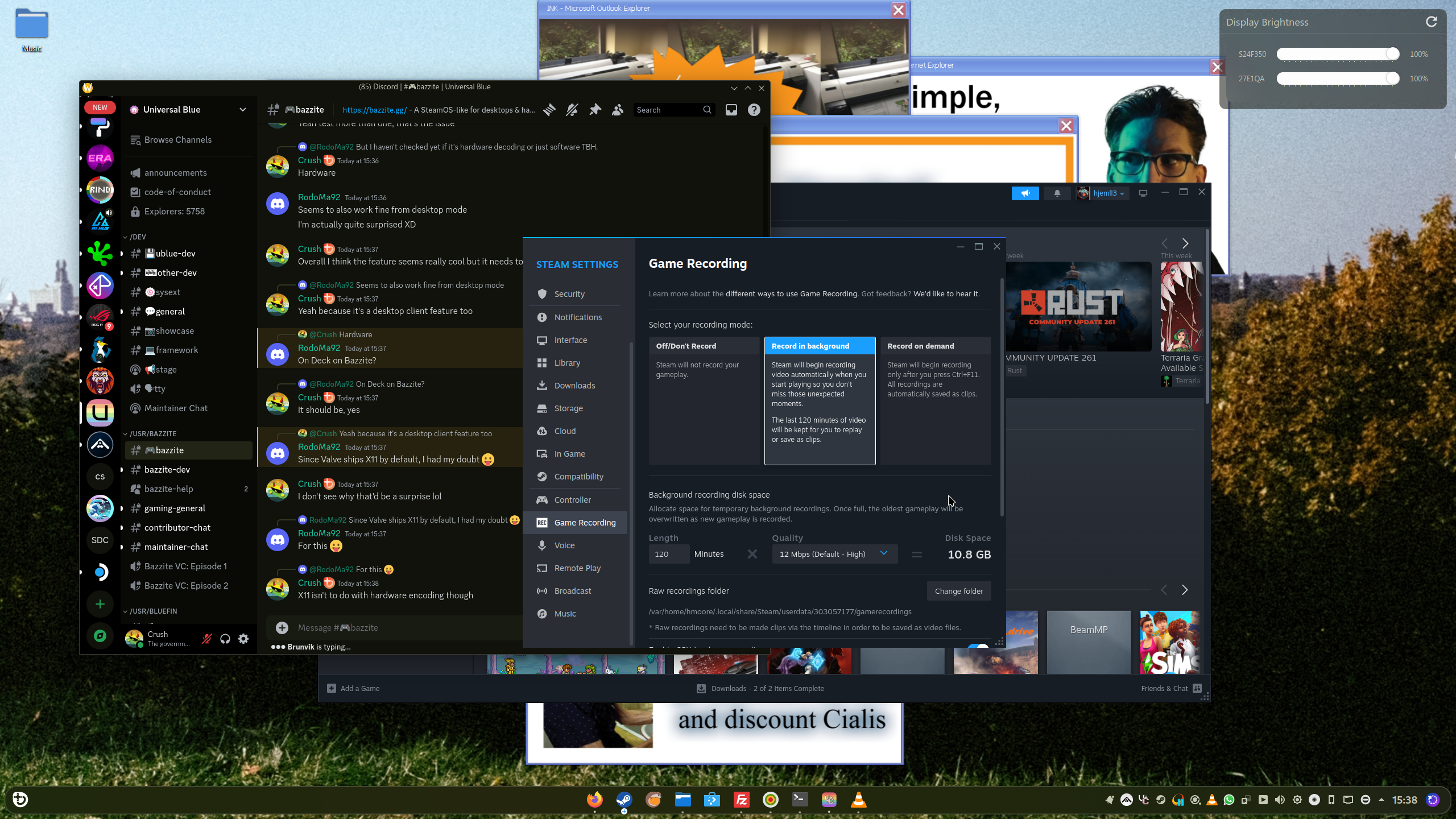Collapse the /USR/BAZZITE channel category
1456x819 pixels.
point(152,433)
